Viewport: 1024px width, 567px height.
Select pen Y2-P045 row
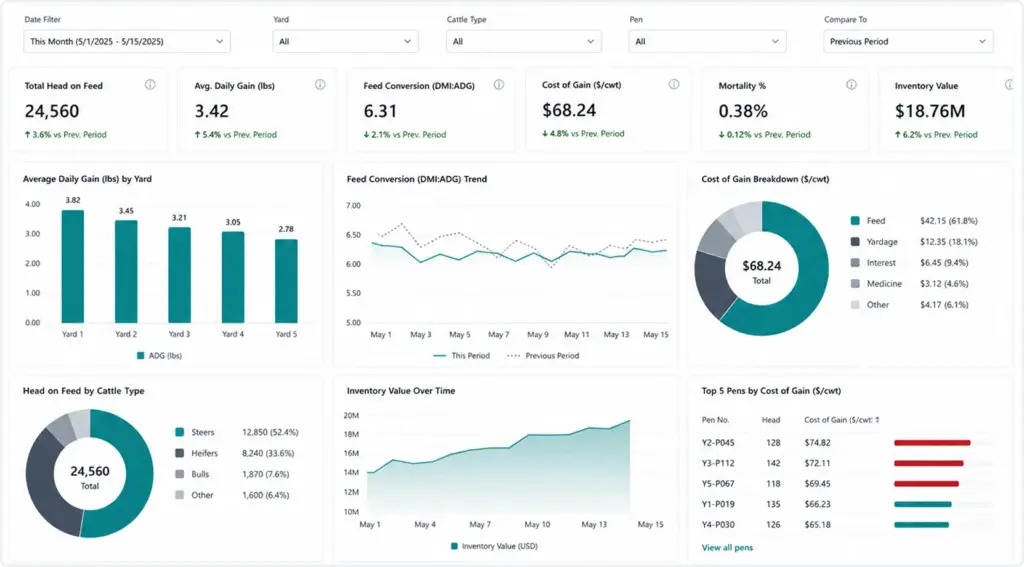tap(848, 442)
